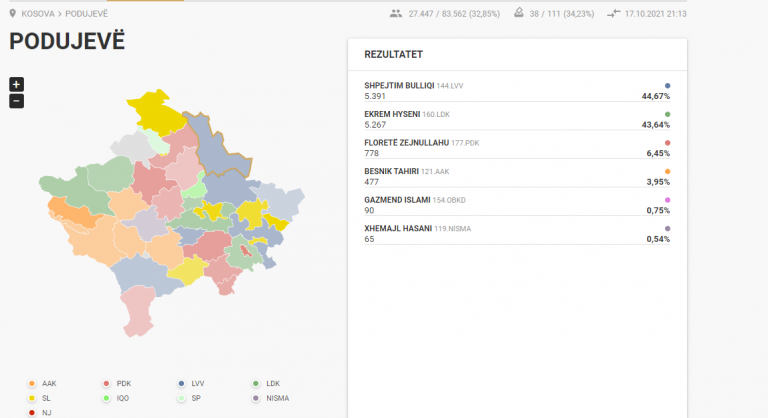Toggle SL party in legend

pos(39,398)
